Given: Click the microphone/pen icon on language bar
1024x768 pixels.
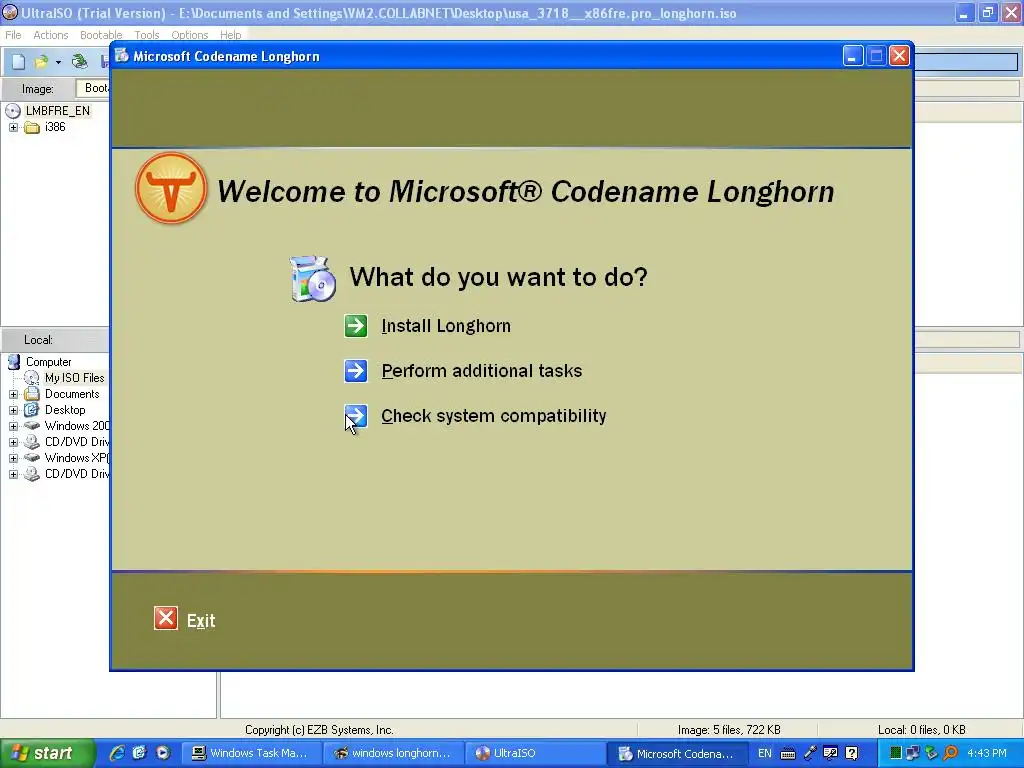Looking at the screenshot, I should (810, 753).
